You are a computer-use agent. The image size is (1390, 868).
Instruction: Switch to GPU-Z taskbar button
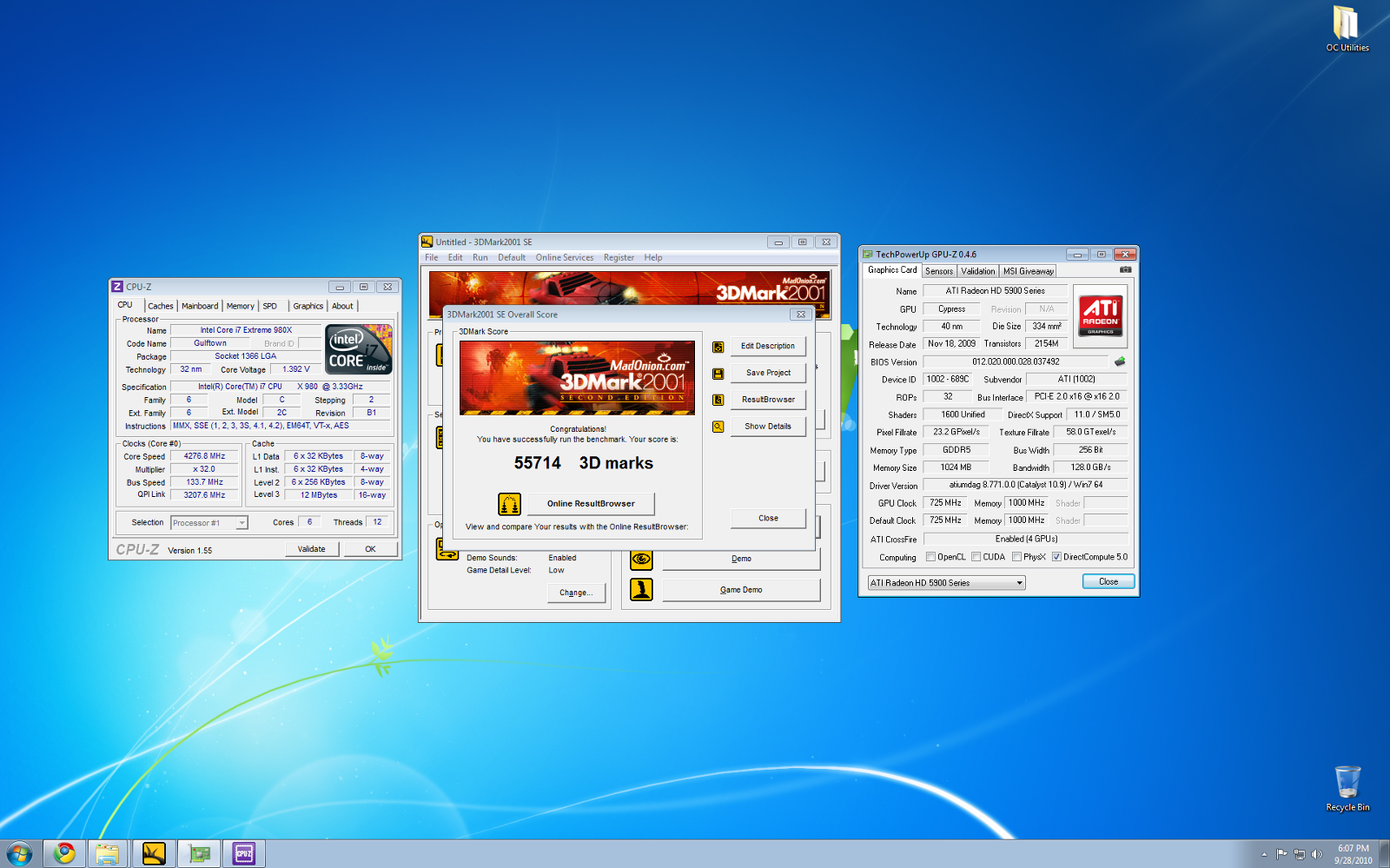[x=199, y=853]
